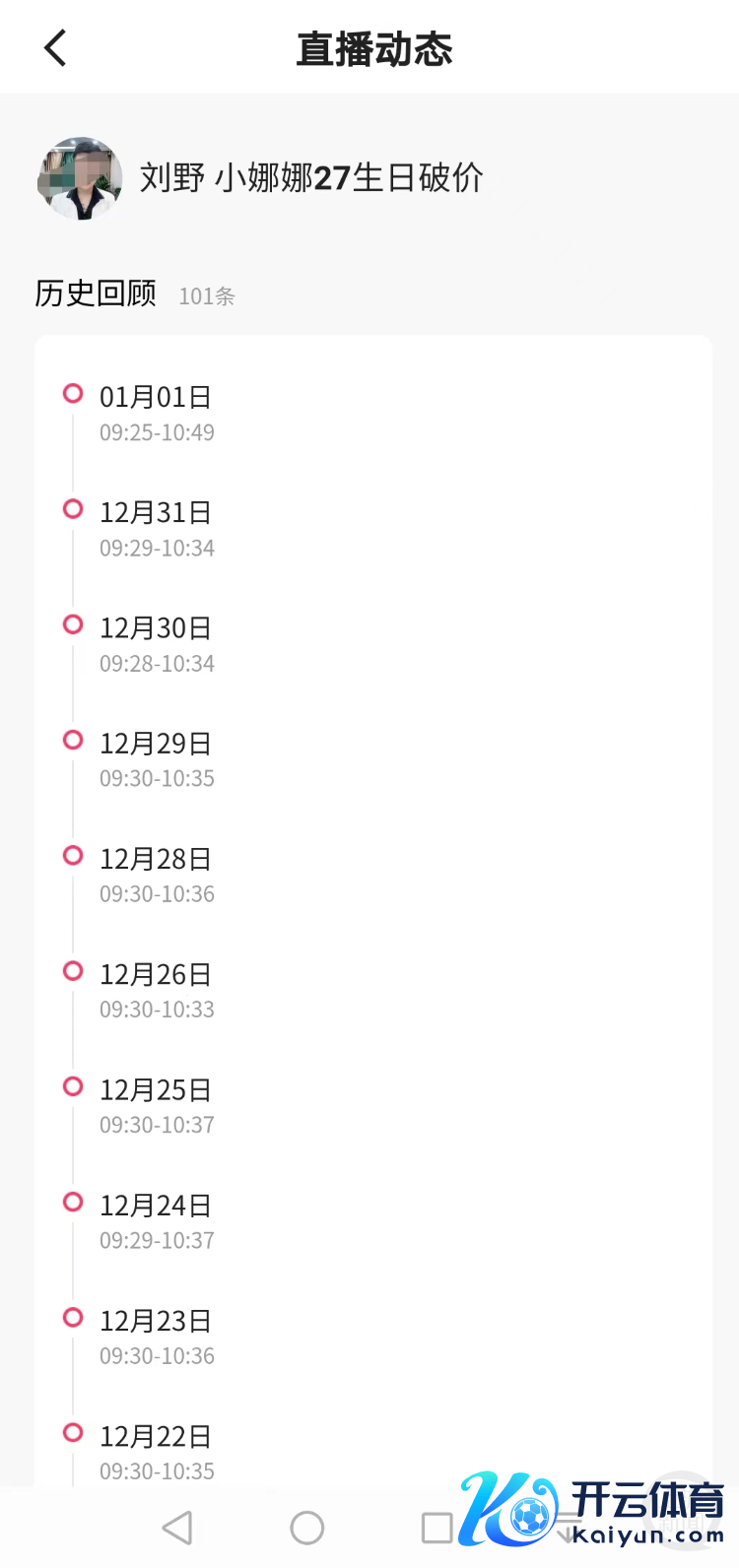739x1568 pixels.
Task: Open the streamer's profile avatar
Action: 80,178
